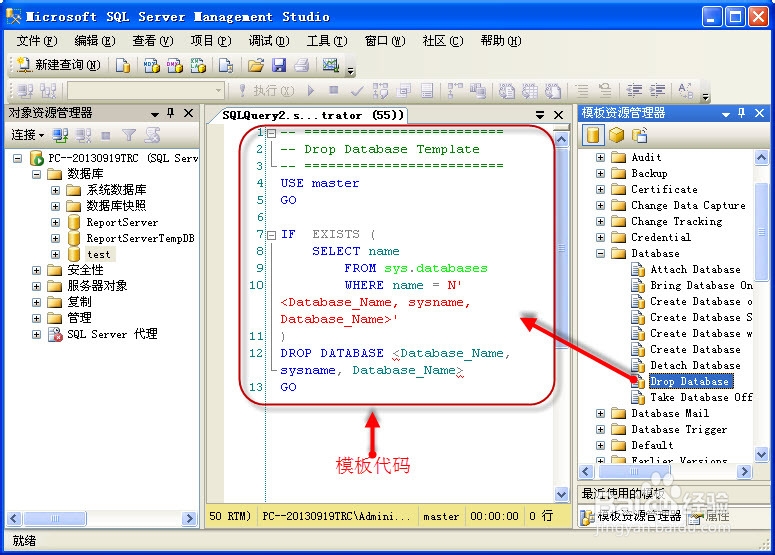Open the 文件 (File) menu
The height and width of the screenshot is (555, 775).
[x=37, y=41]
